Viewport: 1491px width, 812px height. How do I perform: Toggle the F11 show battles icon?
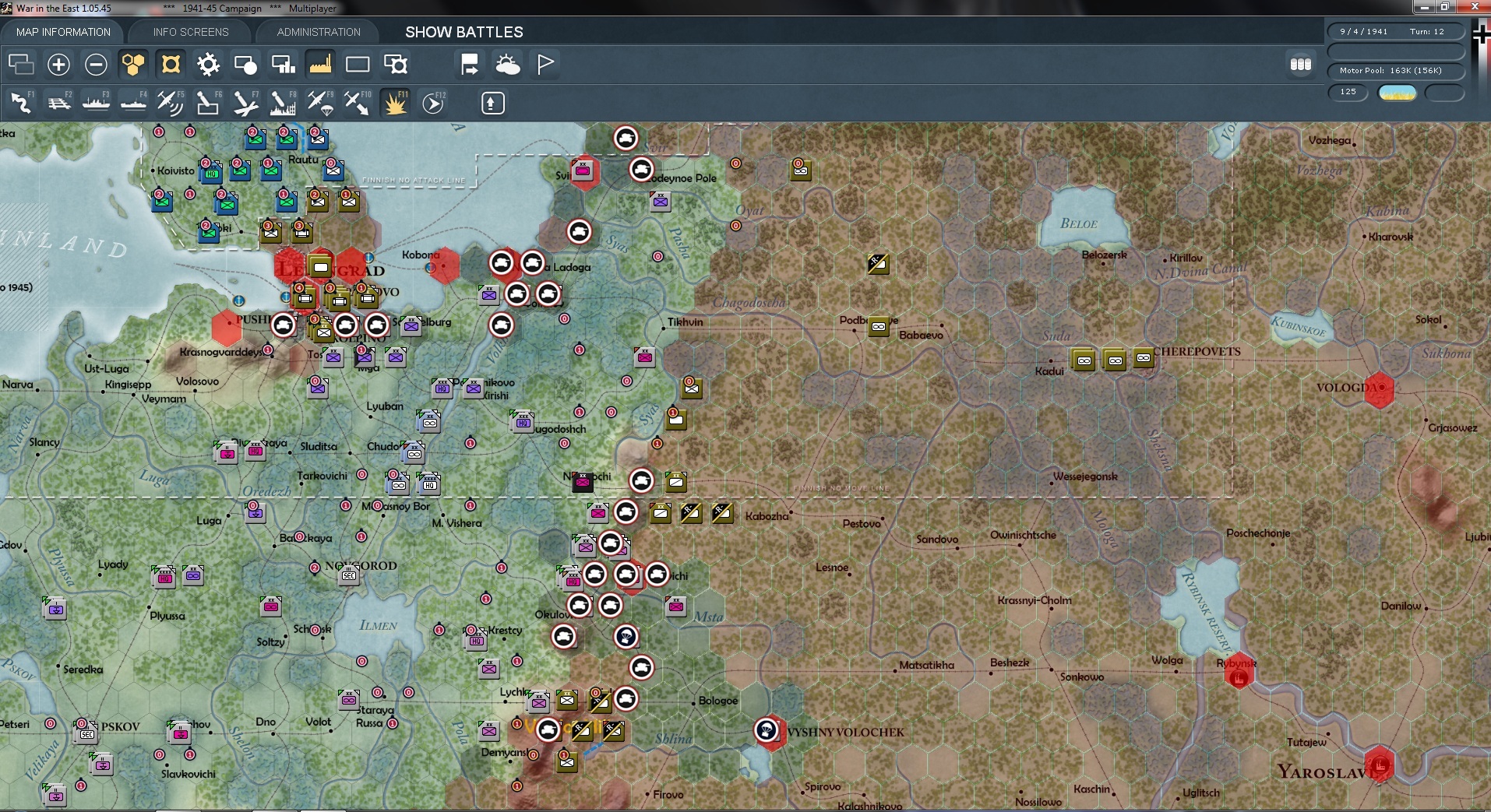pyautogui.click(x=395, y=103)
